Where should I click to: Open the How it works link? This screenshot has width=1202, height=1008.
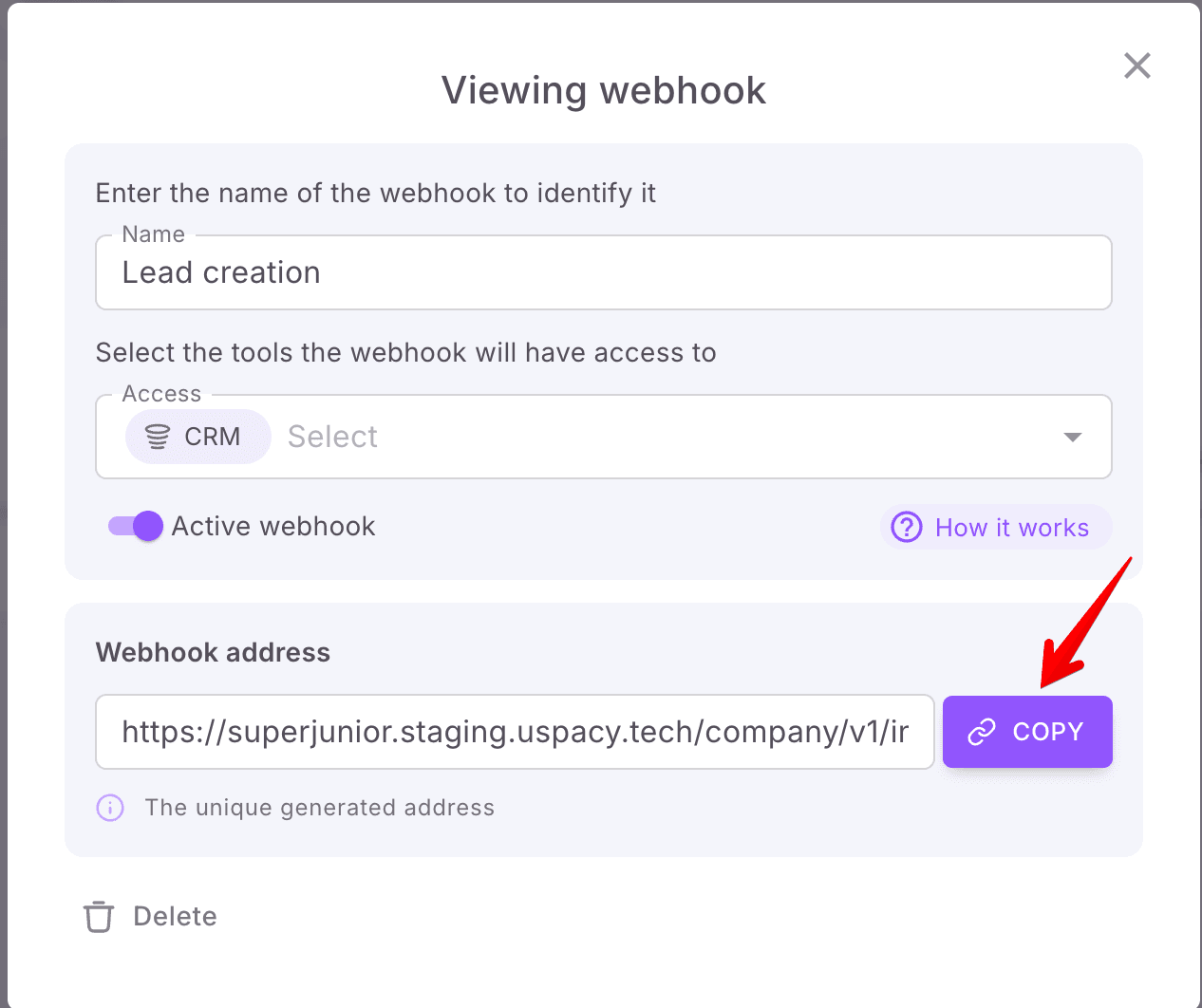point(1011,528)
